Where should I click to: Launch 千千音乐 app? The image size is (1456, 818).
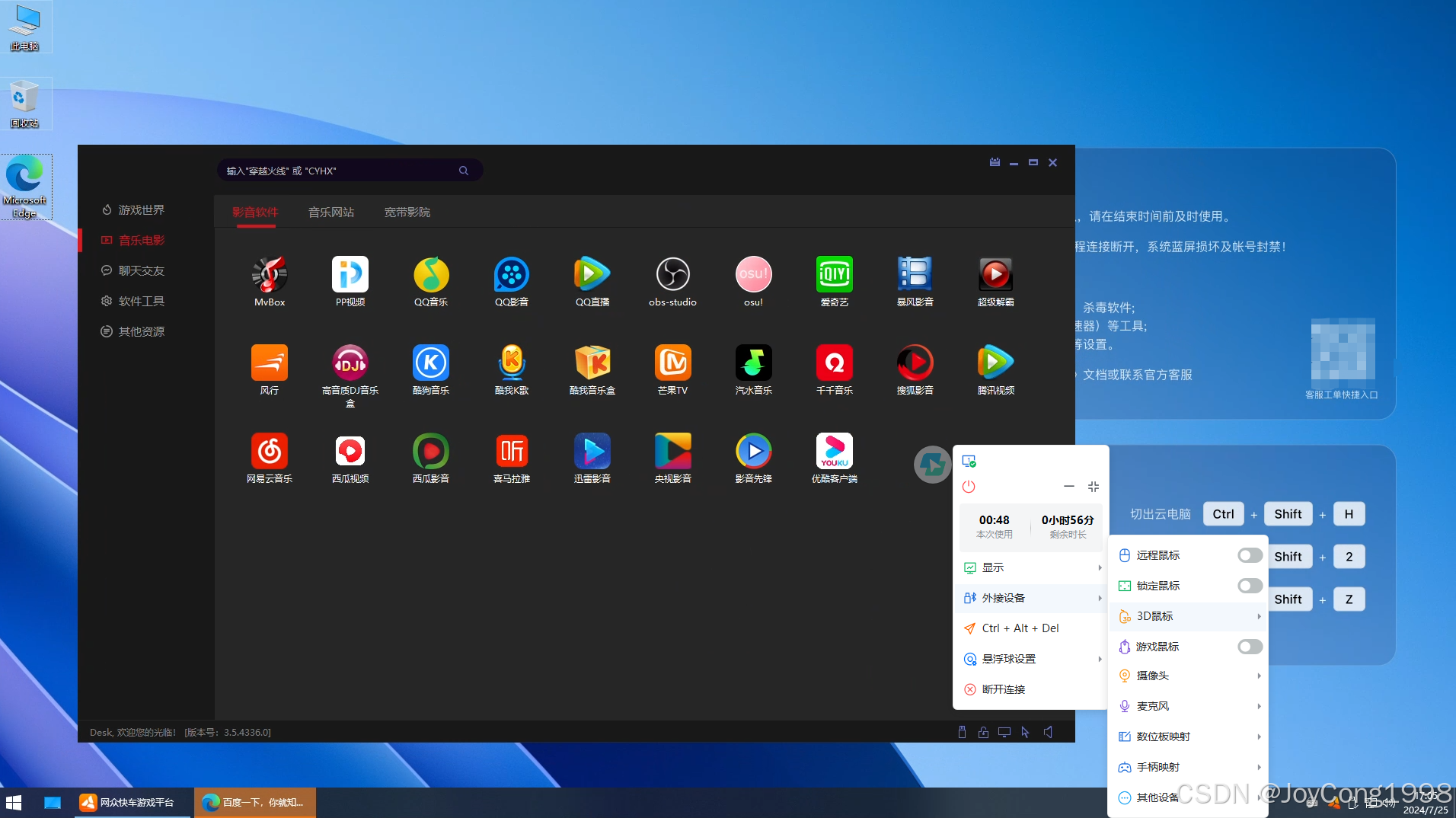coord(835,369)
